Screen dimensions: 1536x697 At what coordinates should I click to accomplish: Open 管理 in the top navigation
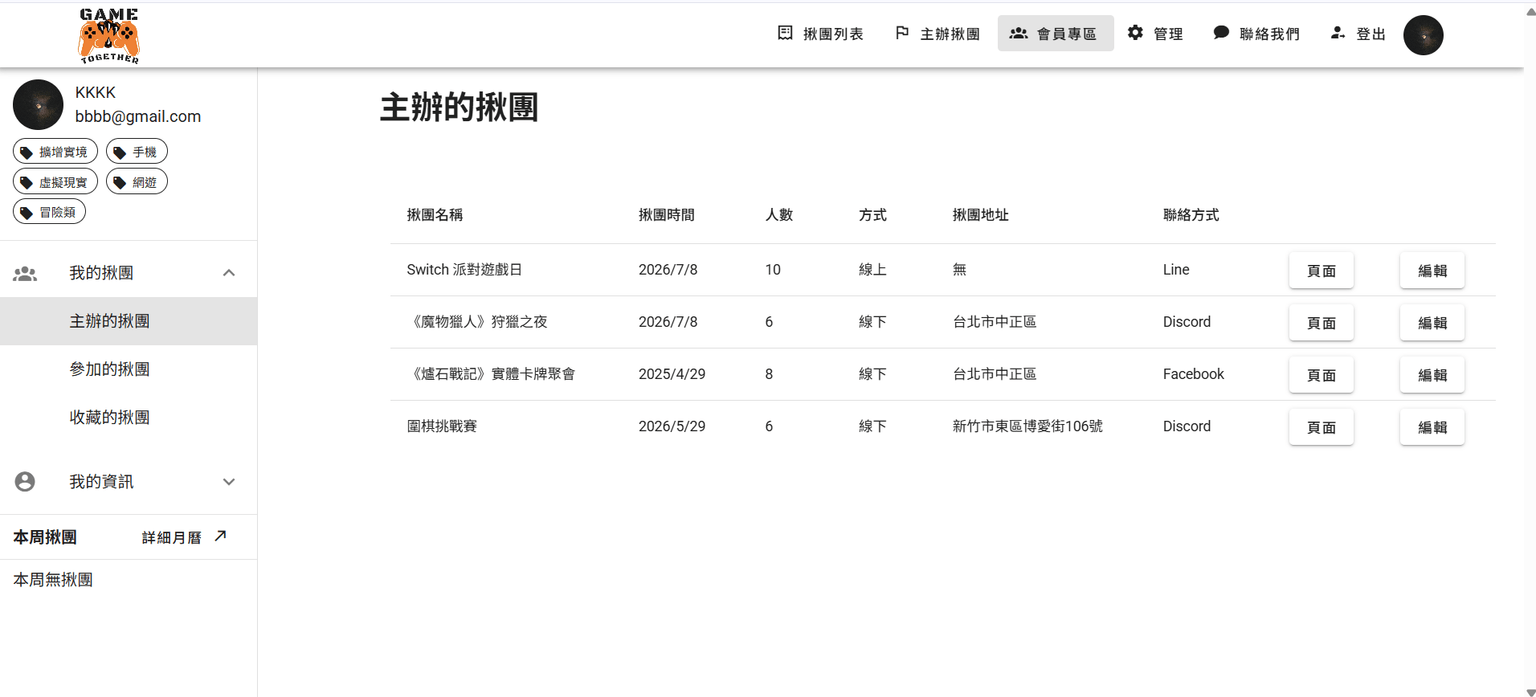(1156, 33)
